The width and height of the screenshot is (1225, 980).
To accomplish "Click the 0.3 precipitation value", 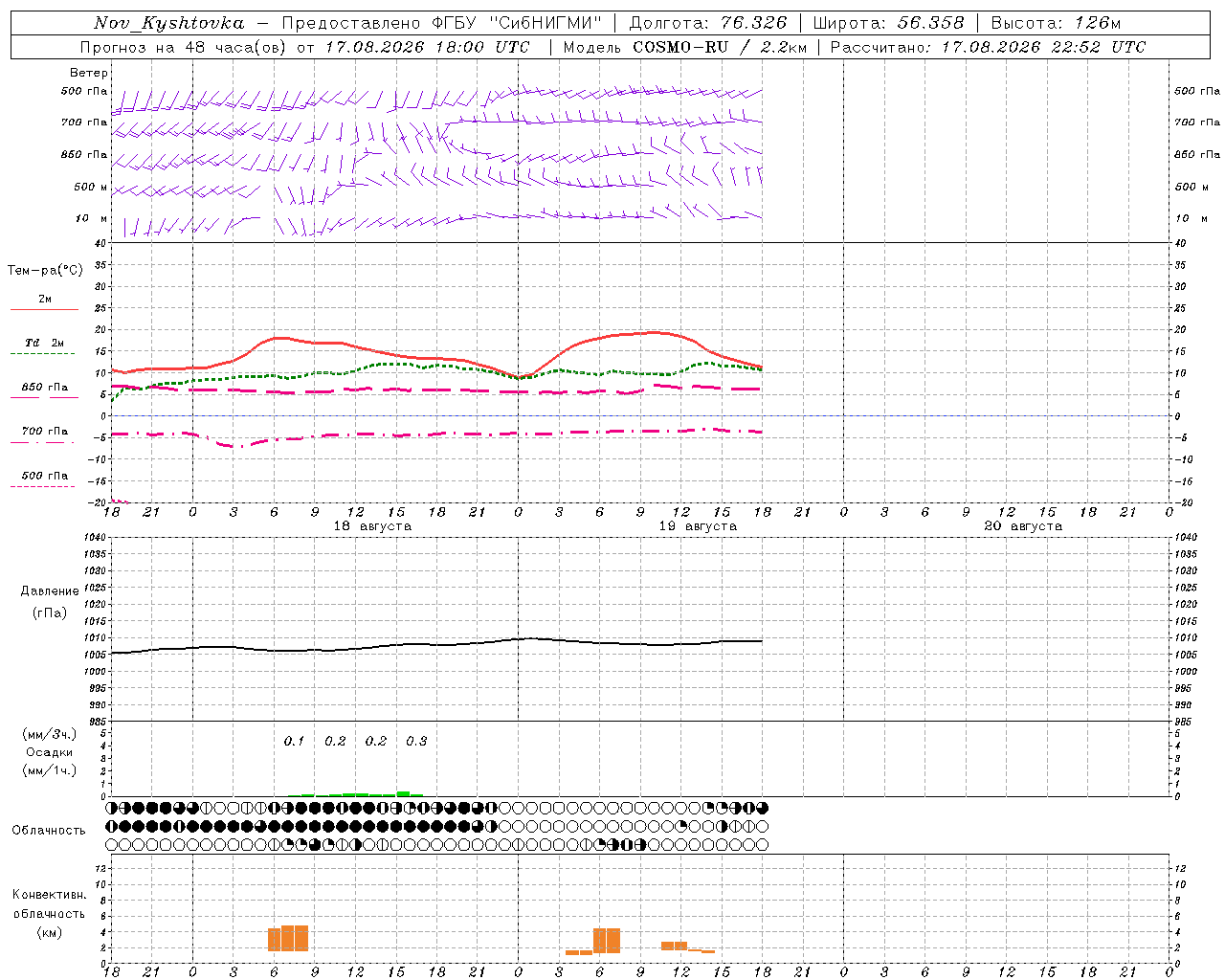I will (416, 741).
